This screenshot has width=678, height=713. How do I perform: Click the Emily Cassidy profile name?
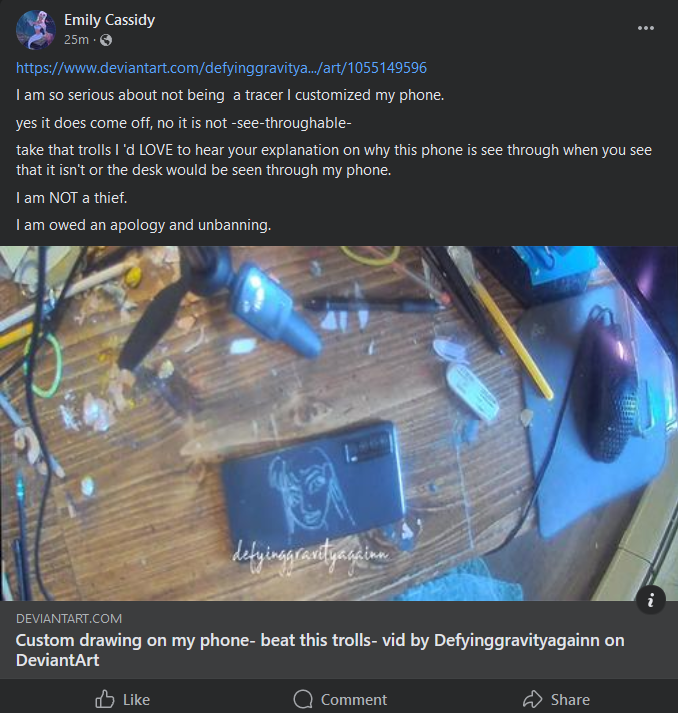pos(110,20)
